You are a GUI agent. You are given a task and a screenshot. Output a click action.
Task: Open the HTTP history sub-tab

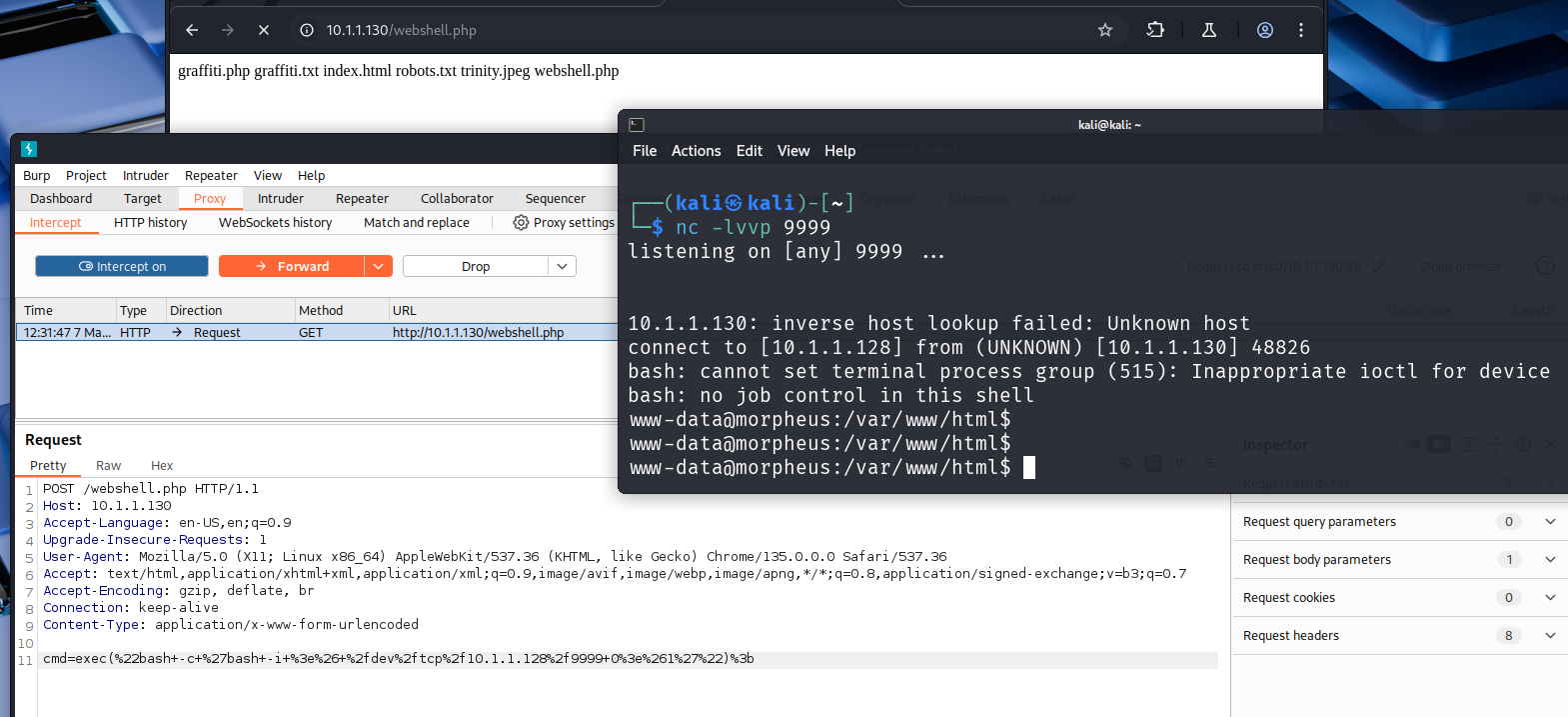pyautogui.click(x=151, y=222)
